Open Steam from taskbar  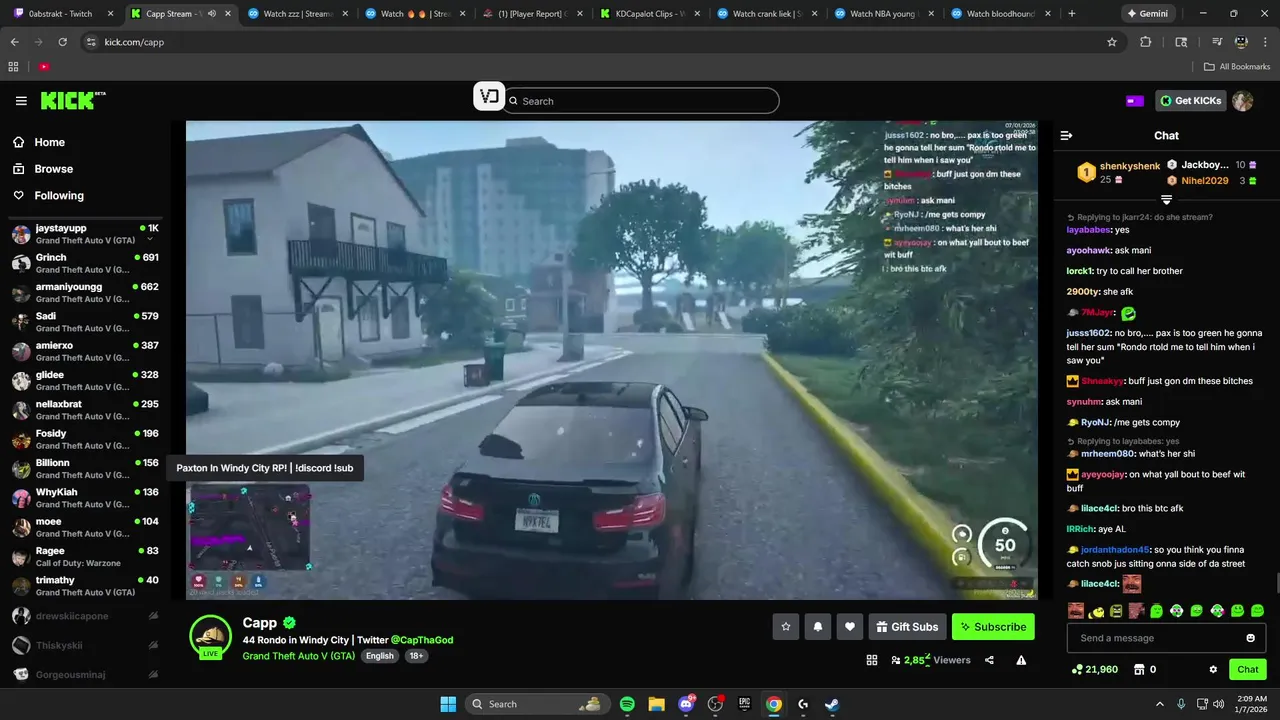click(x=831, y=704)
